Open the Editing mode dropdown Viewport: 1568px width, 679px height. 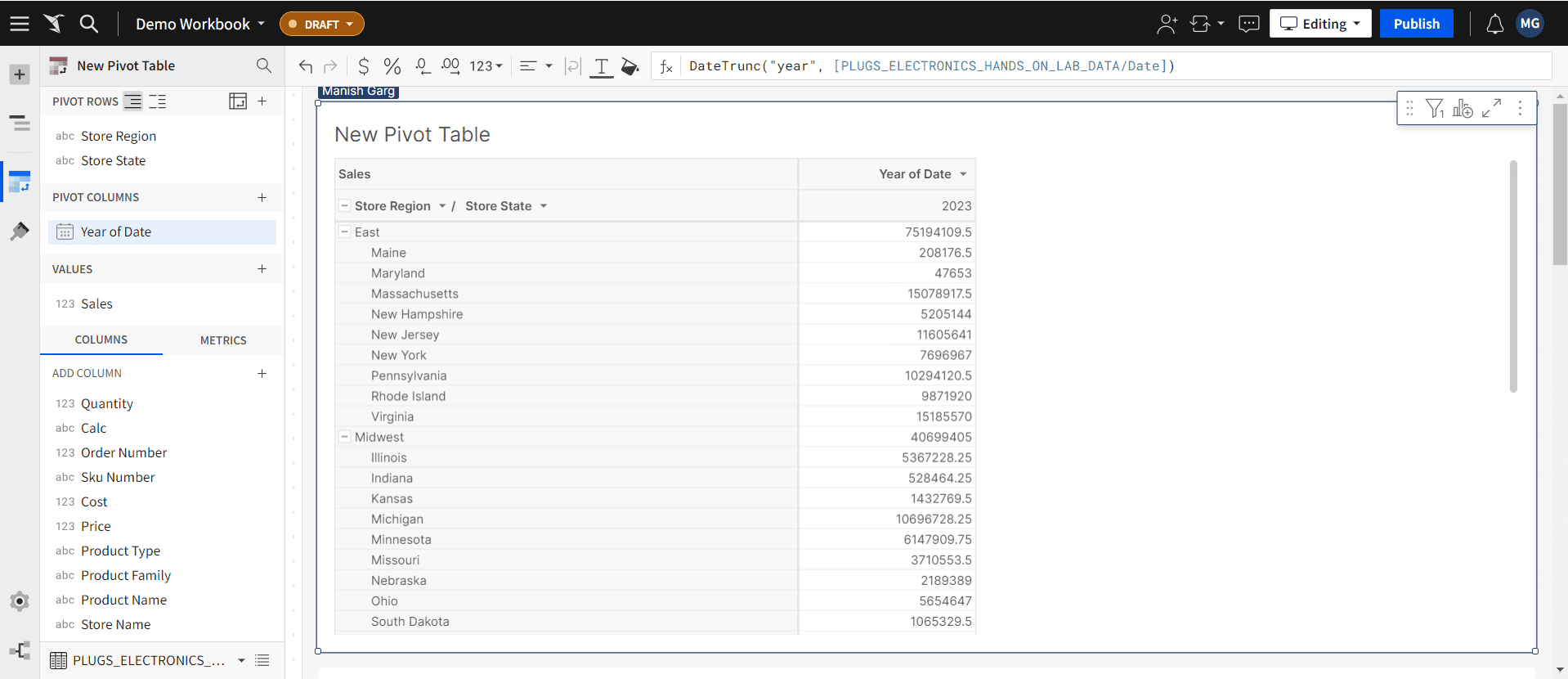tap(1319, 24)
